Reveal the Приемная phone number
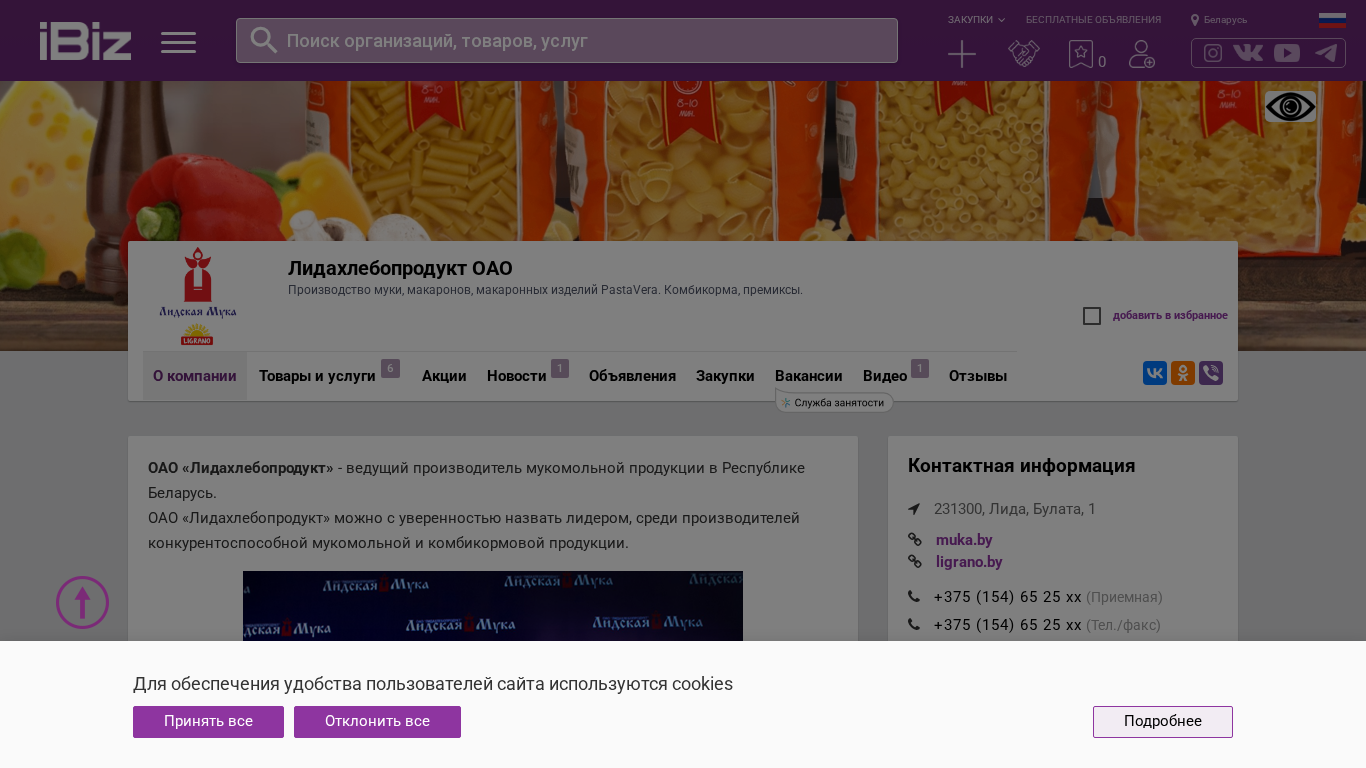Image resolution: width=1366 pixels, height=768 pixels. (1008, 597)
